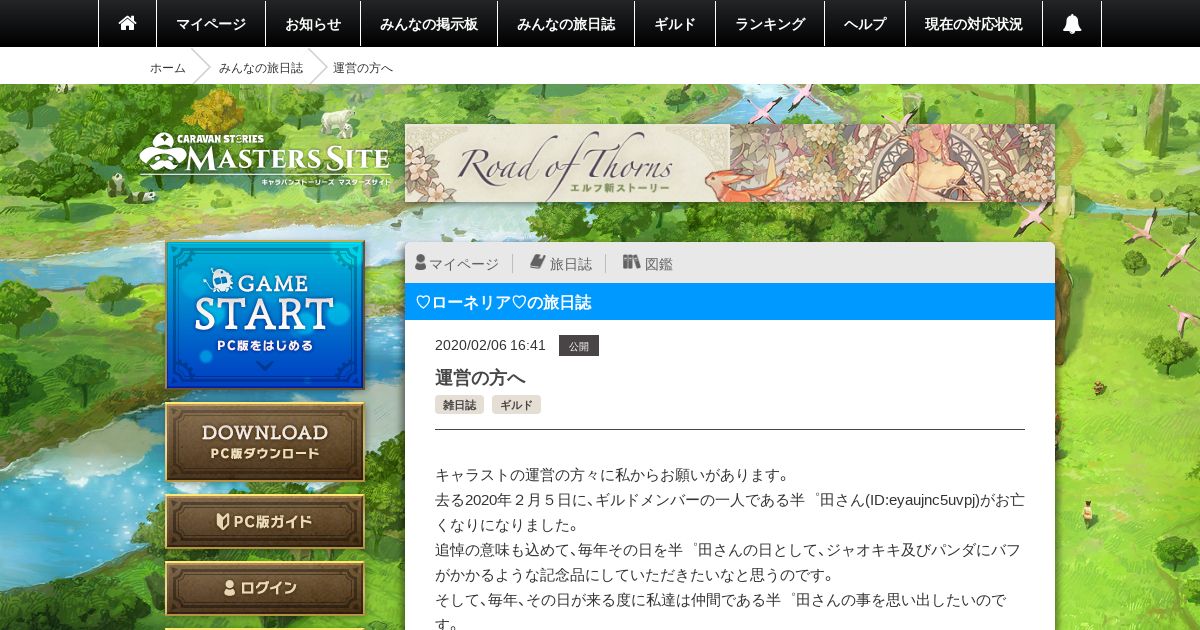Open ギルド menu item

(x=675, y=23)
